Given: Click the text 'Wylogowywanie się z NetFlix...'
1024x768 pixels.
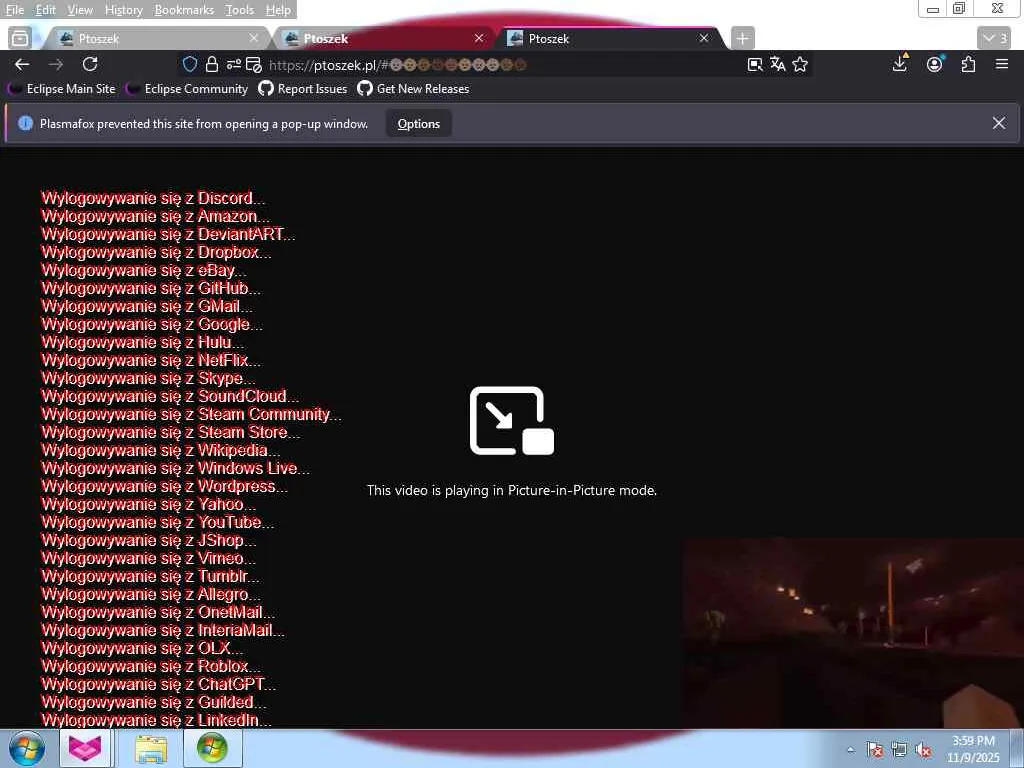Looking at the screenshot, I should pos(151,360).
